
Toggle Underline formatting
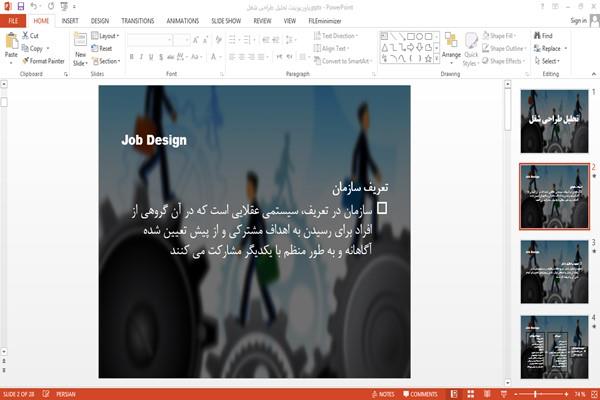pos(151,57)
